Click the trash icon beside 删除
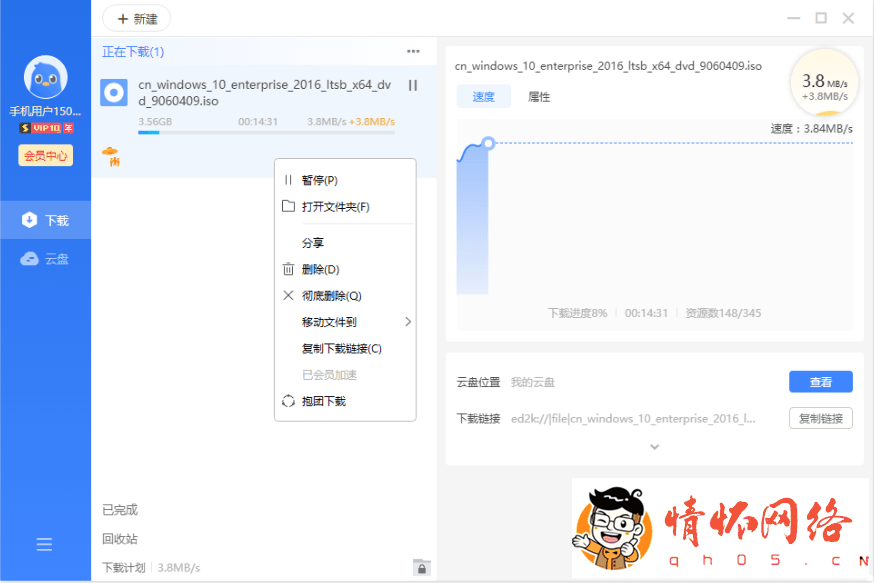This screenshot has width=874, height=583. pos(288,269)
